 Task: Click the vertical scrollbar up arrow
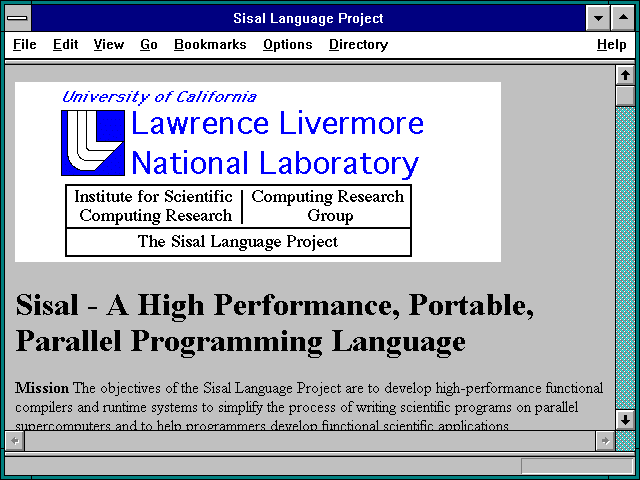(625, 76)
